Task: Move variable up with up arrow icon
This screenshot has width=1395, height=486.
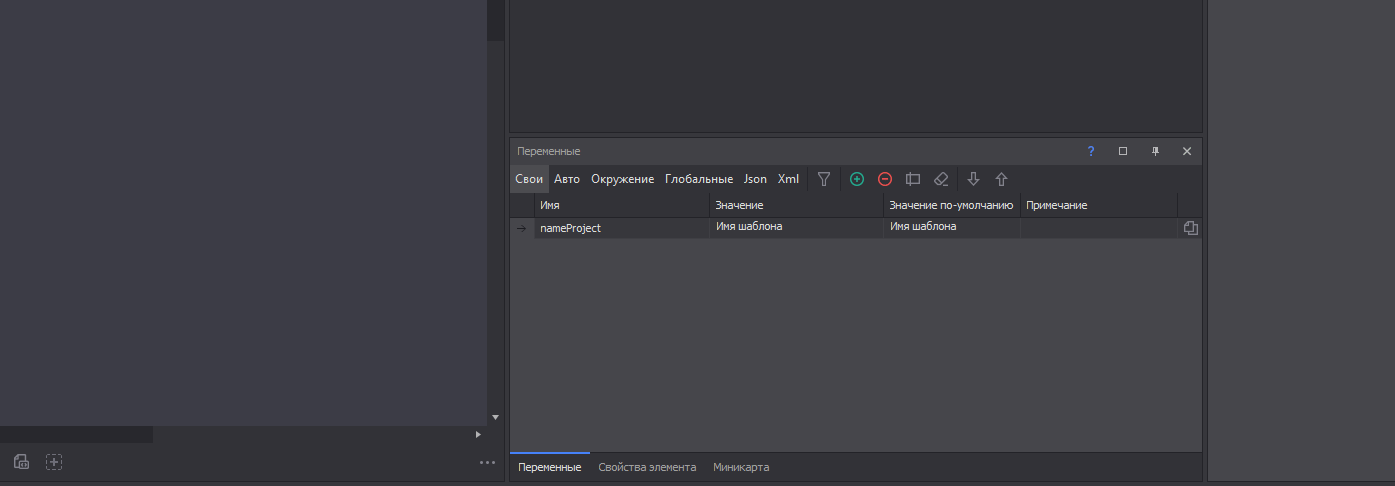Action: click(1001, 179)
